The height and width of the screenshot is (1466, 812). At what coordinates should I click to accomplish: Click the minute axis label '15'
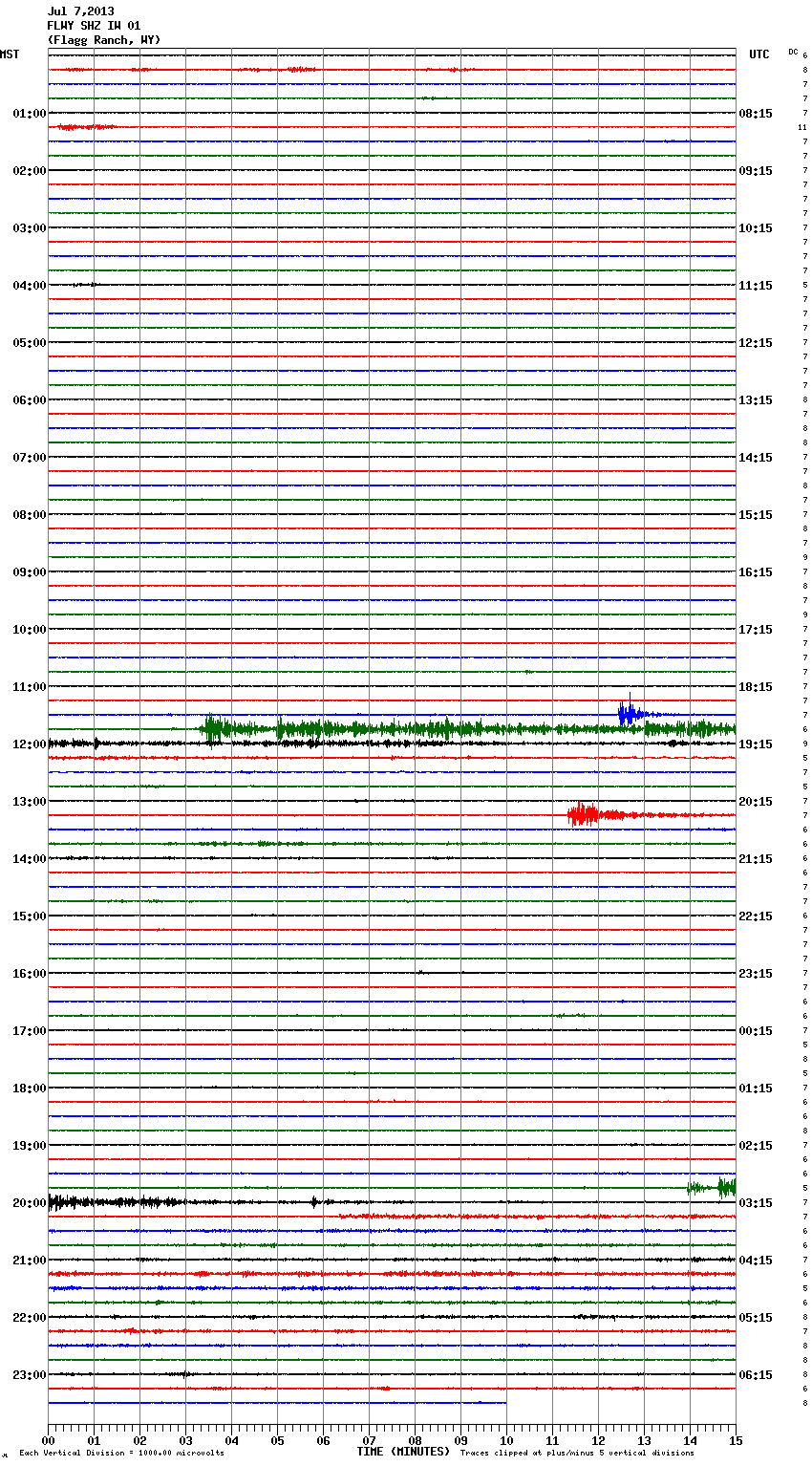coord(736,1440)
